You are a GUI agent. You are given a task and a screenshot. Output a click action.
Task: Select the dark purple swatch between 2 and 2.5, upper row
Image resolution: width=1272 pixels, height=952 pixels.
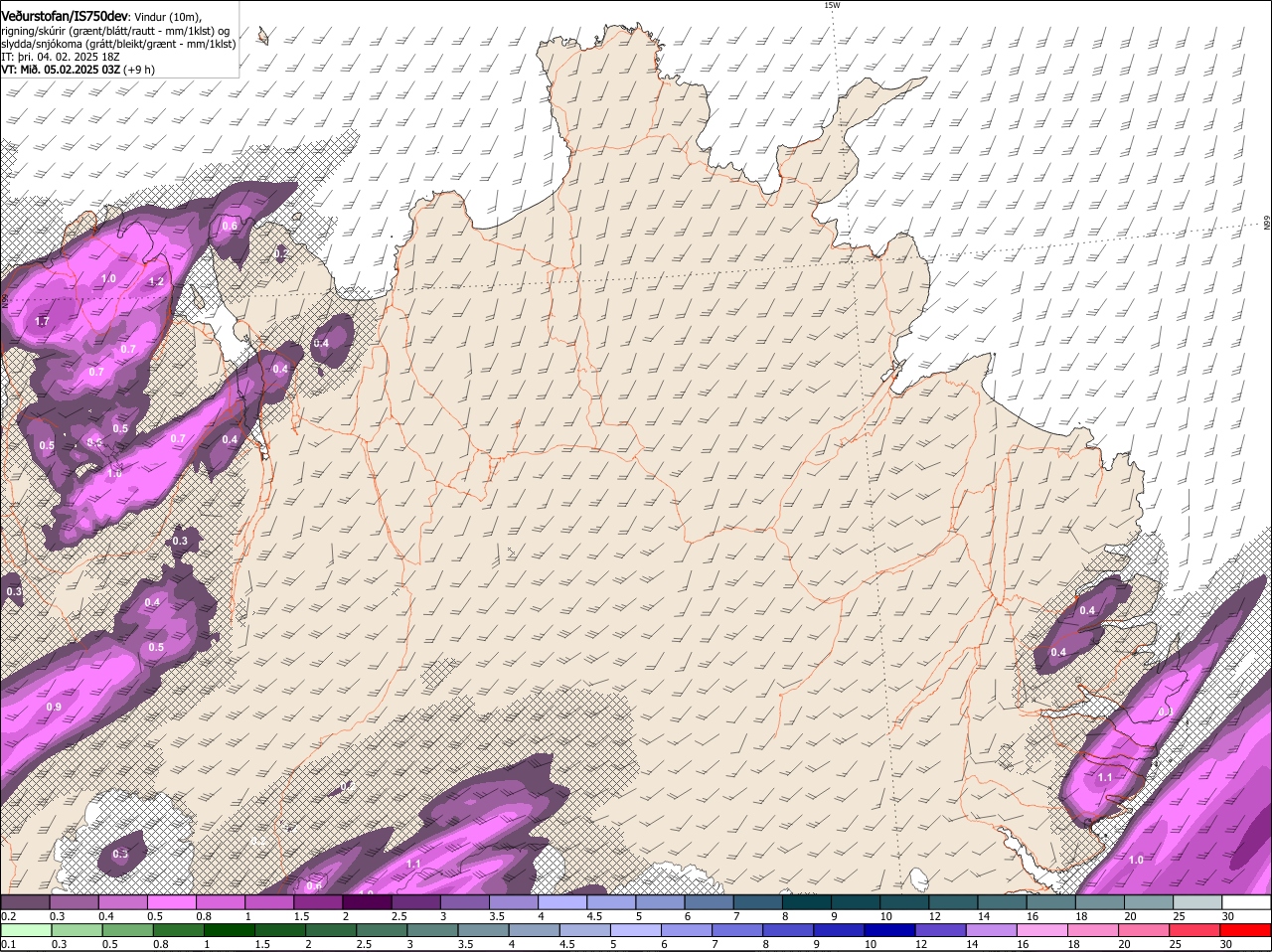367,902
